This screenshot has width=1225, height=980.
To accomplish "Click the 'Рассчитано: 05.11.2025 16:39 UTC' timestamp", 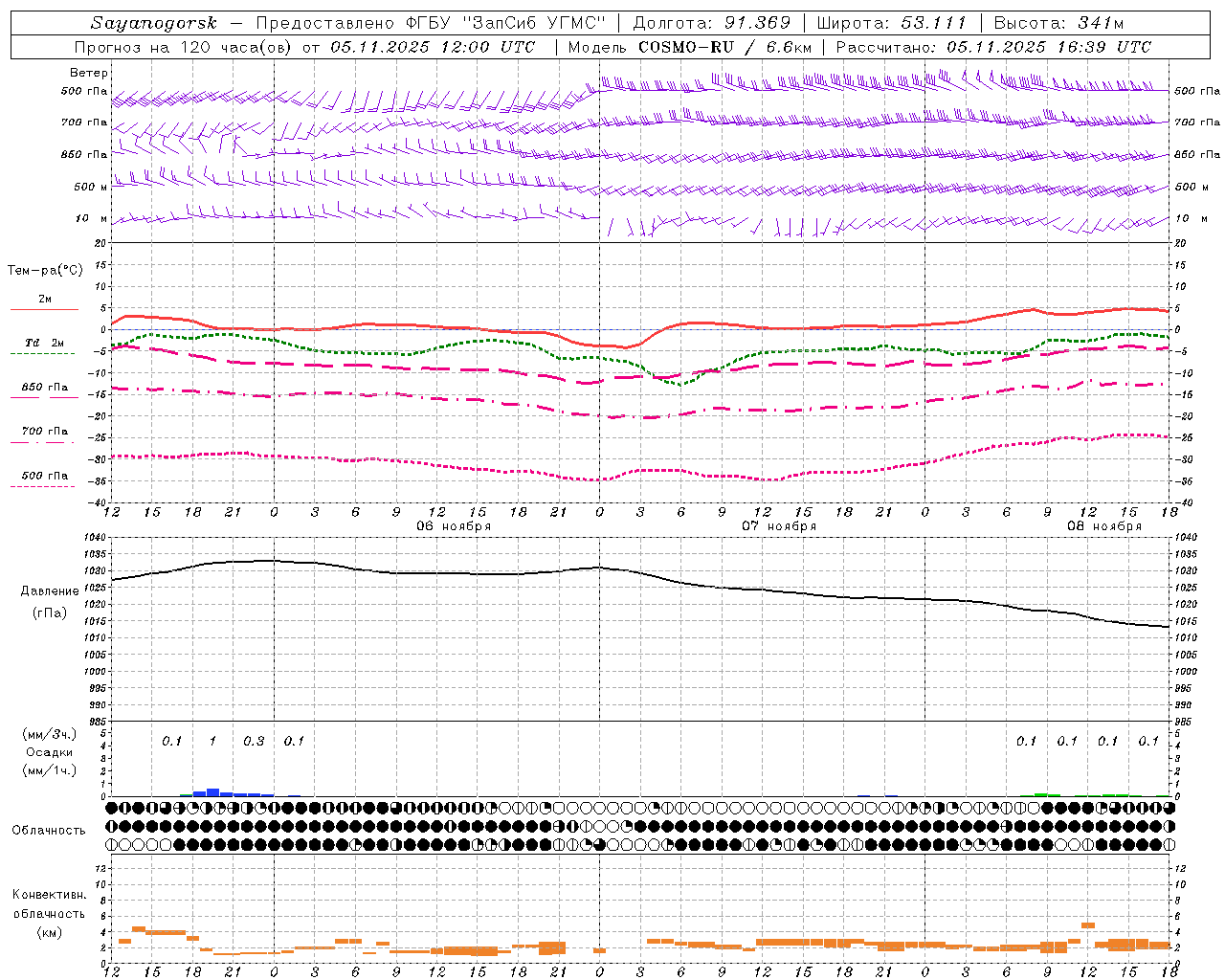I will tap(993, 47).
